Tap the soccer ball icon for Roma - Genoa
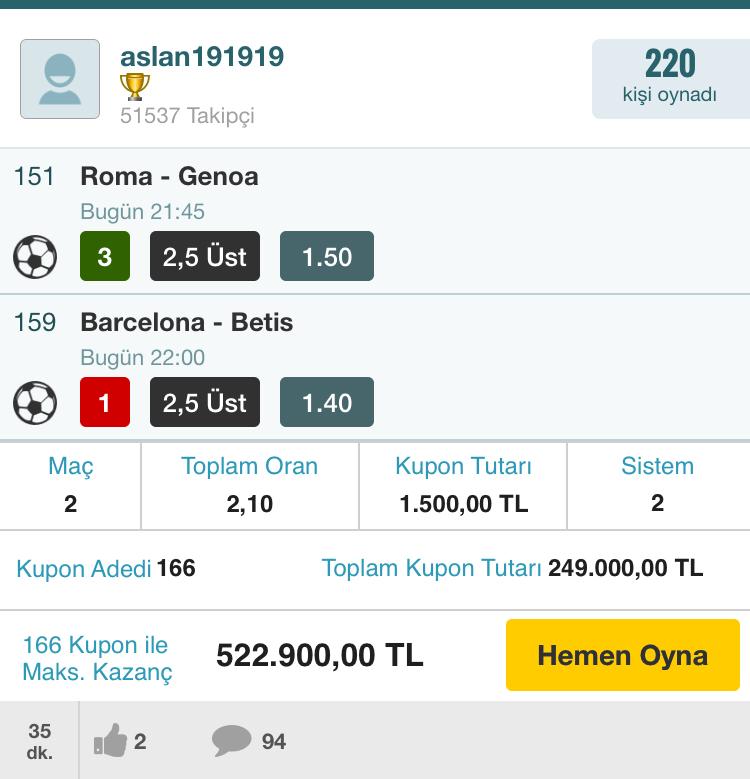The height and width of the screenshot is (779, 750). click(35, 256)
